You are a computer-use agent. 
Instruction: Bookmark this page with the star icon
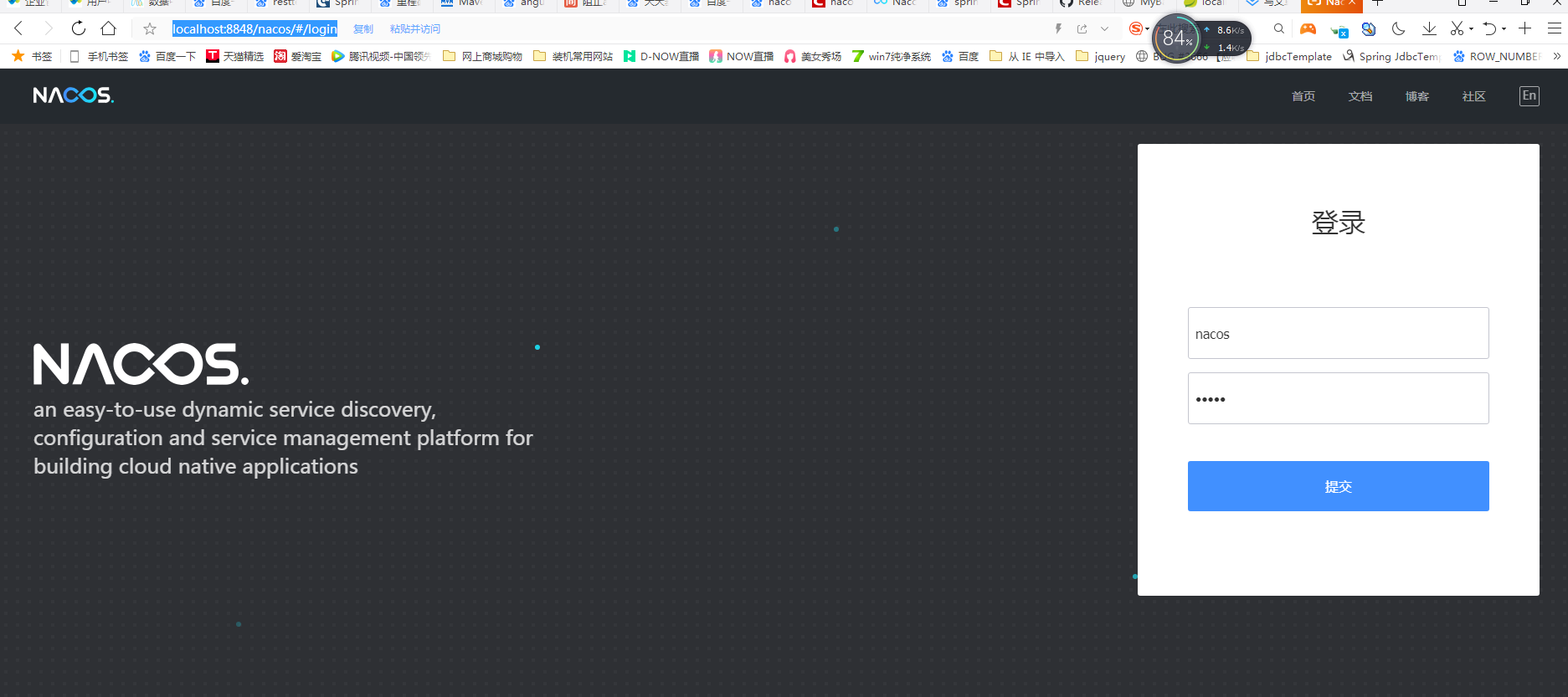coord(150,29)
